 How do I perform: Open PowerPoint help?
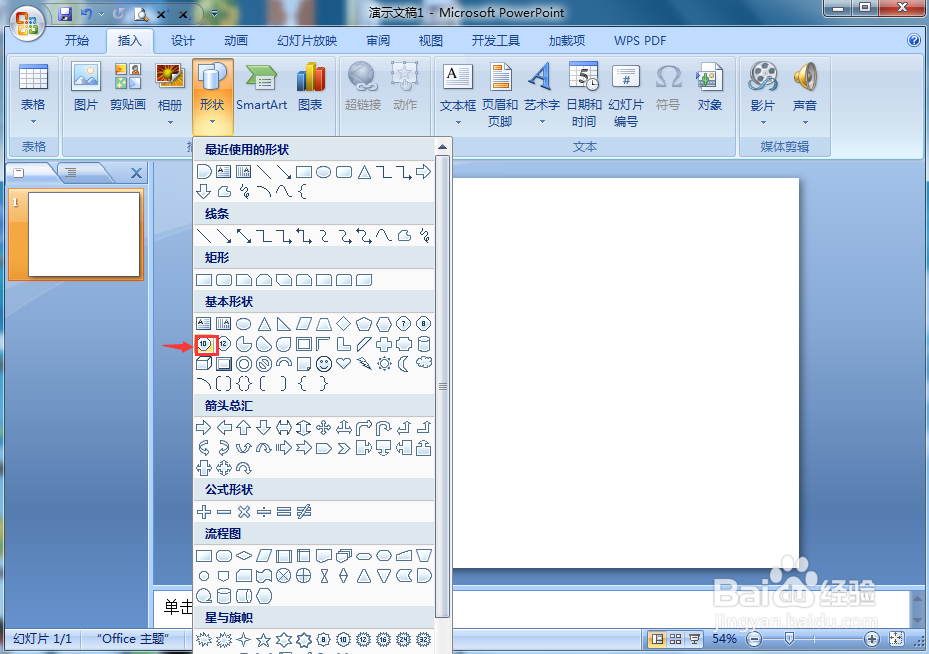914,40
